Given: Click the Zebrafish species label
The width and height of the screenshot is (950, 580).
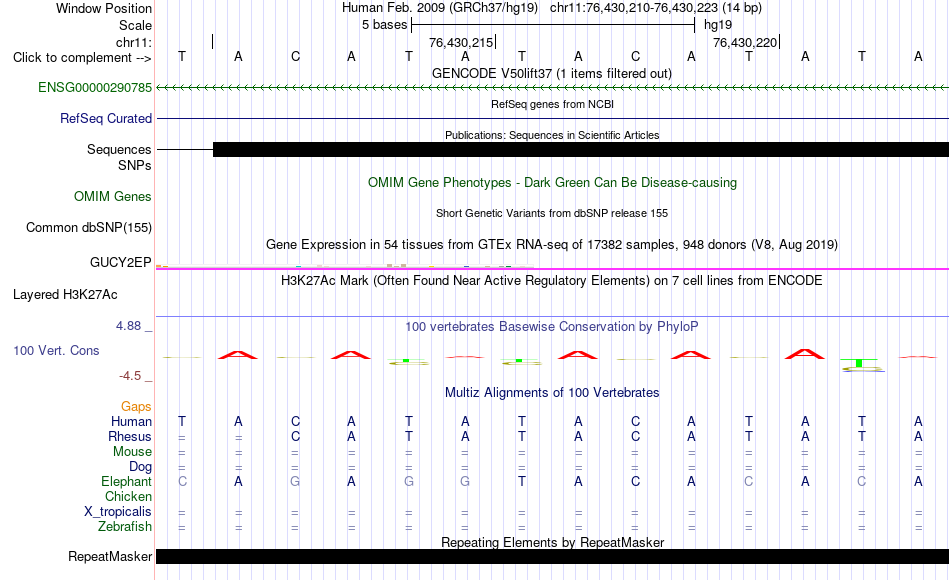Looking at the screenshot, I should coord(125,526).
